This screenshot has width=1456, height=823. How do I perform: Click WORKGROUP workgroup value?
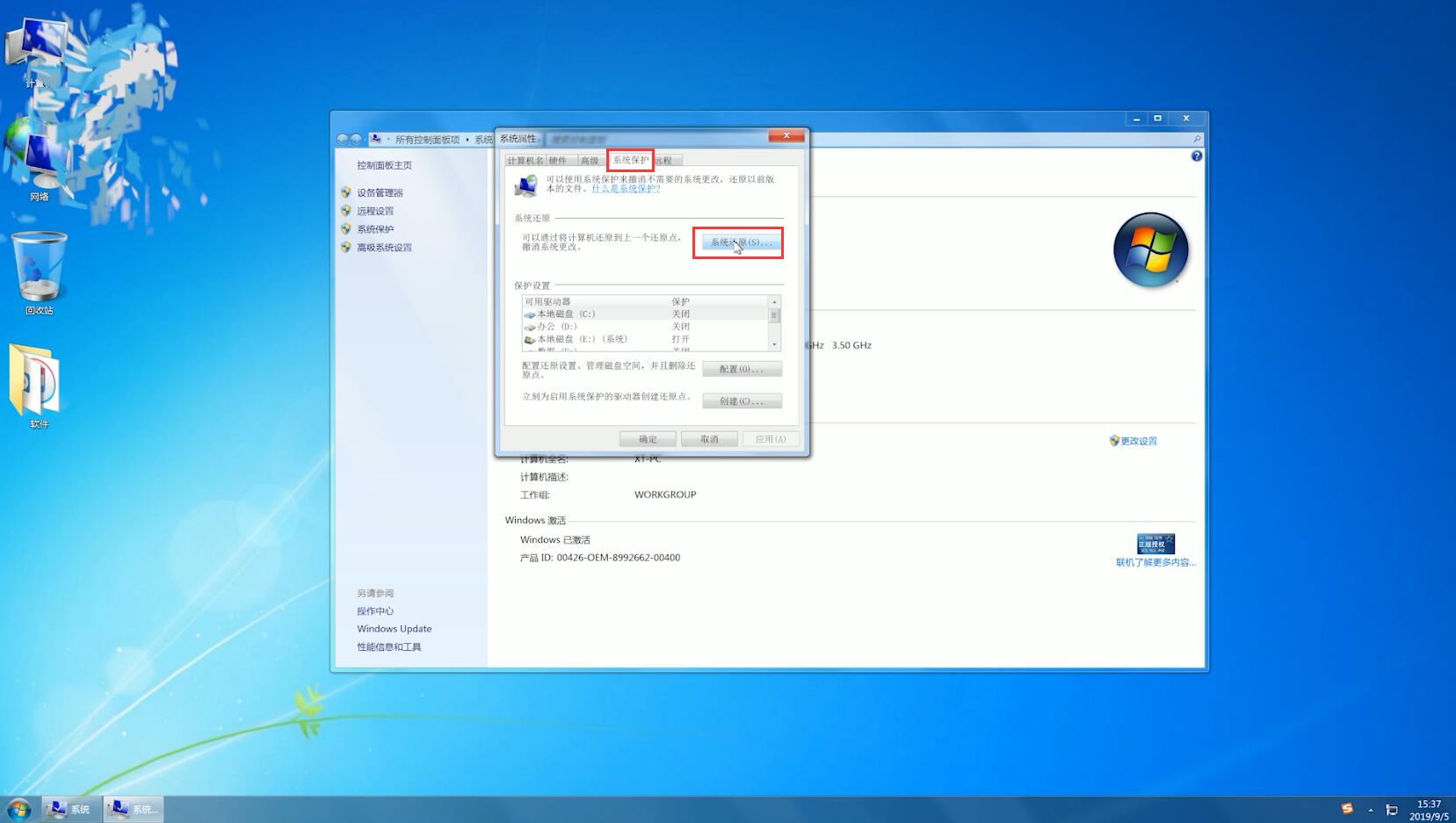pyautogui.click(x=665, y=495)
